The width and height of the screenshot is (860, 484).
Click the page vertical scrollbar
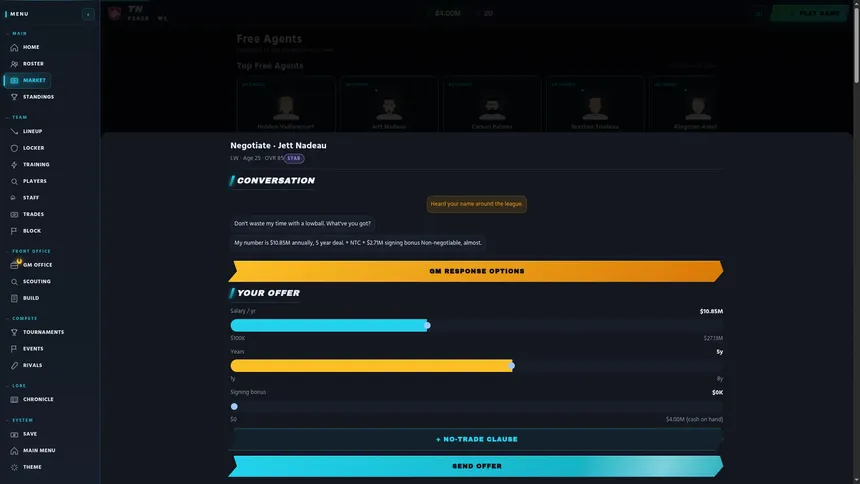(x=856, y=44)
